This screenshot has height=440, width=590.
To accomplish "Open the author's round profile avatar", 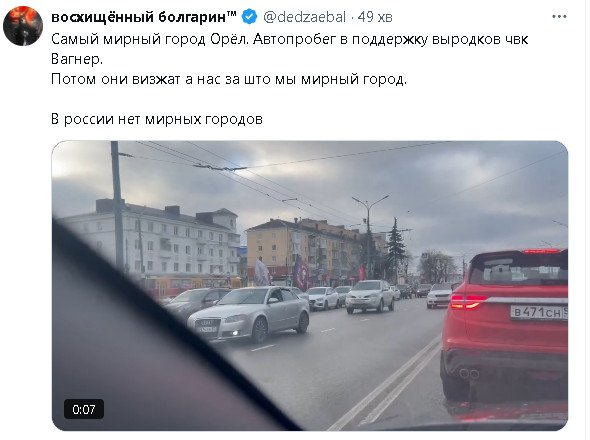I will pos(23,26).
